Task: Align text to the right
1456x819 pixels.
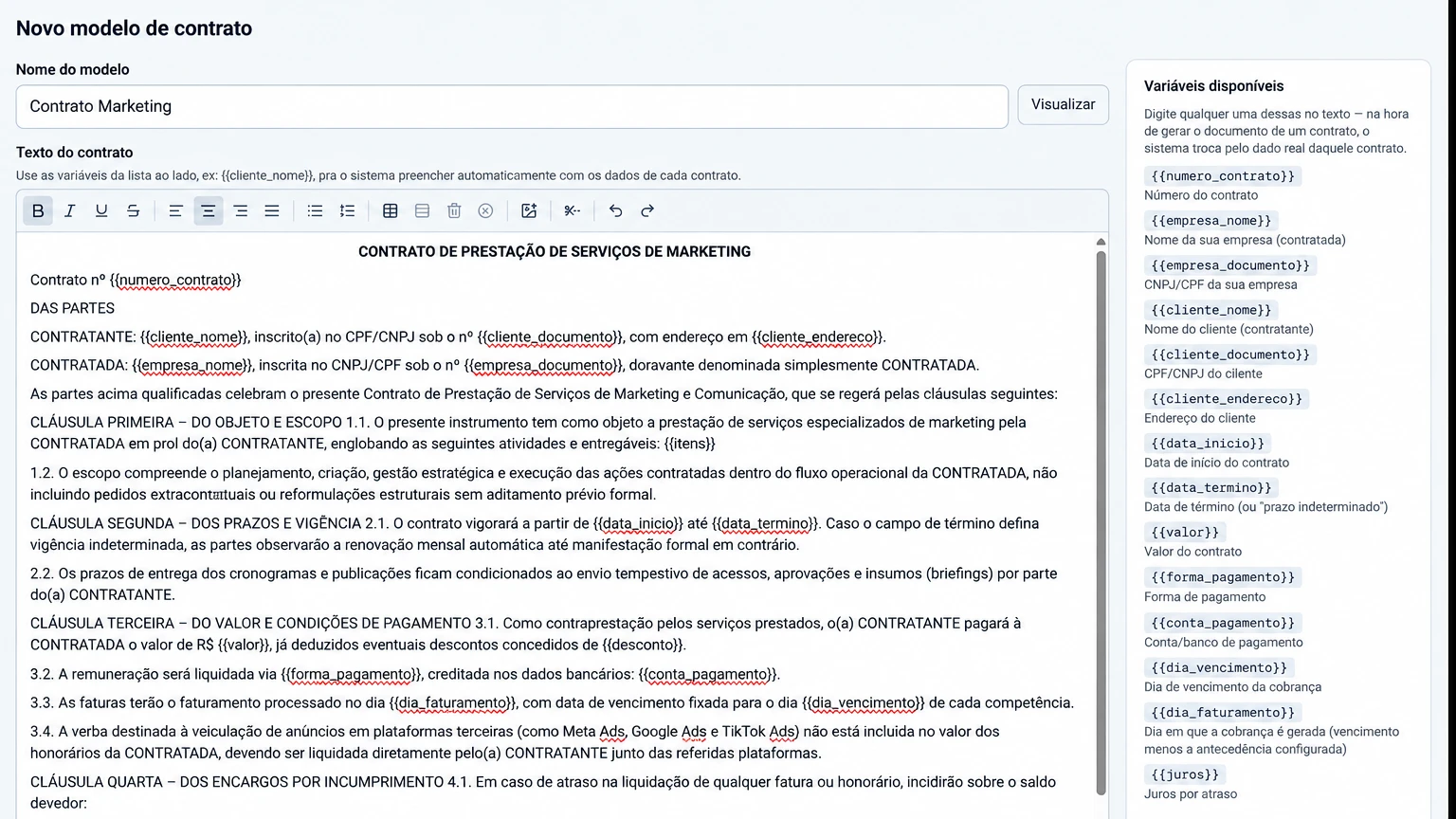Action: click(x=240, y=210)
